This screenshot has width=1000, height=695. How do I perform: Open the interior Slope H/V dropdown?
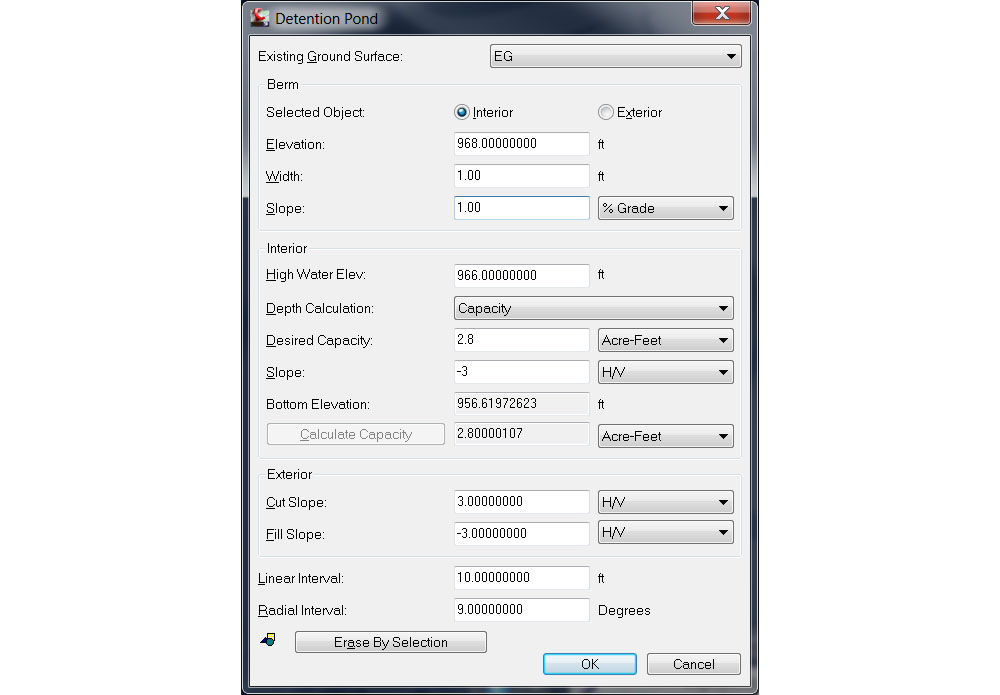tap(665, 372)
